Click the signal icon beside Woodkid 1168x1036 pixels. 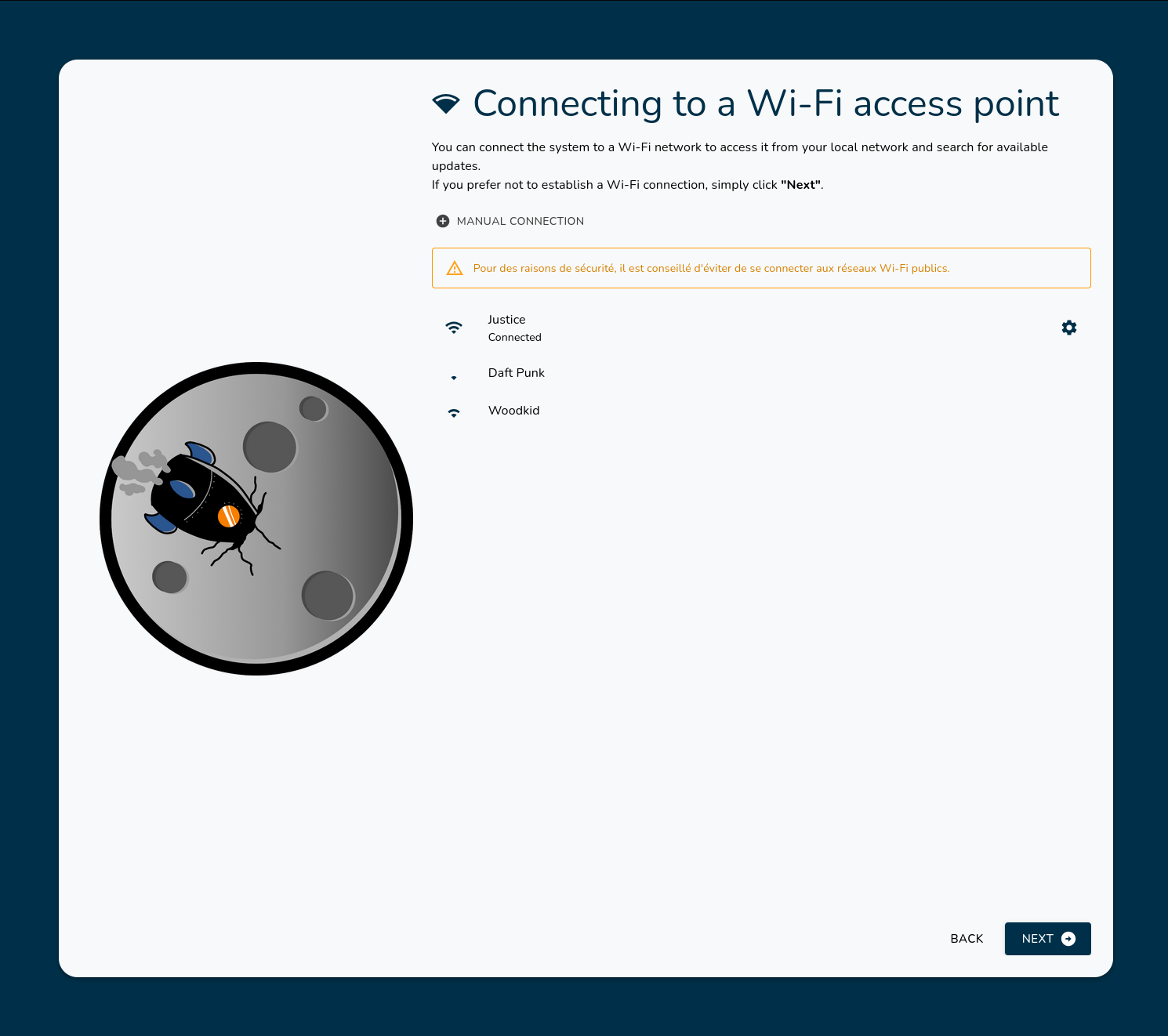pyautogui.click(x=454, y=412)
